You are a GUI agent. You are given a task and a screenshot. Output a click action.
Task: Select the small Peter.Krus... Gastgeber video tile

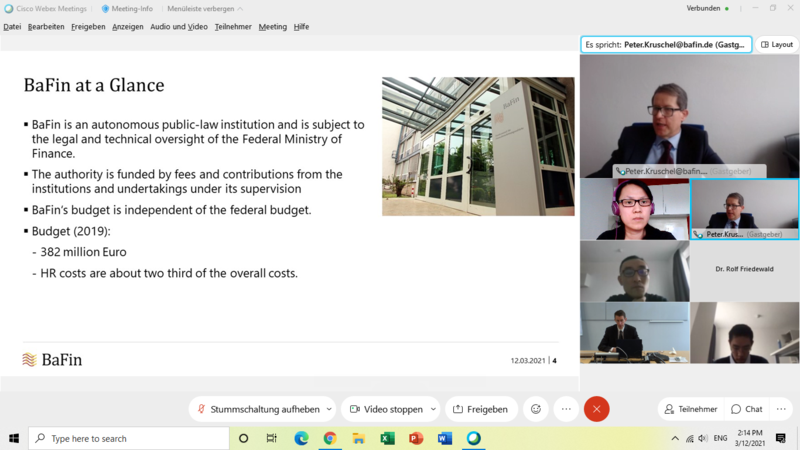(x=744, y=209)
